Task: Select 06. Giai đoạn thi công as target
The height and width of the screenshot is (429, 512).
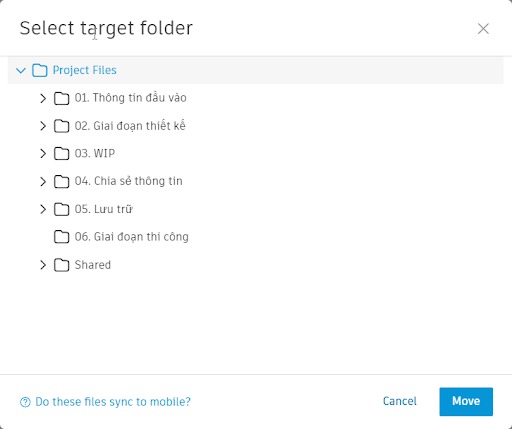Action: pyautogui.click(x=131, y=237)
